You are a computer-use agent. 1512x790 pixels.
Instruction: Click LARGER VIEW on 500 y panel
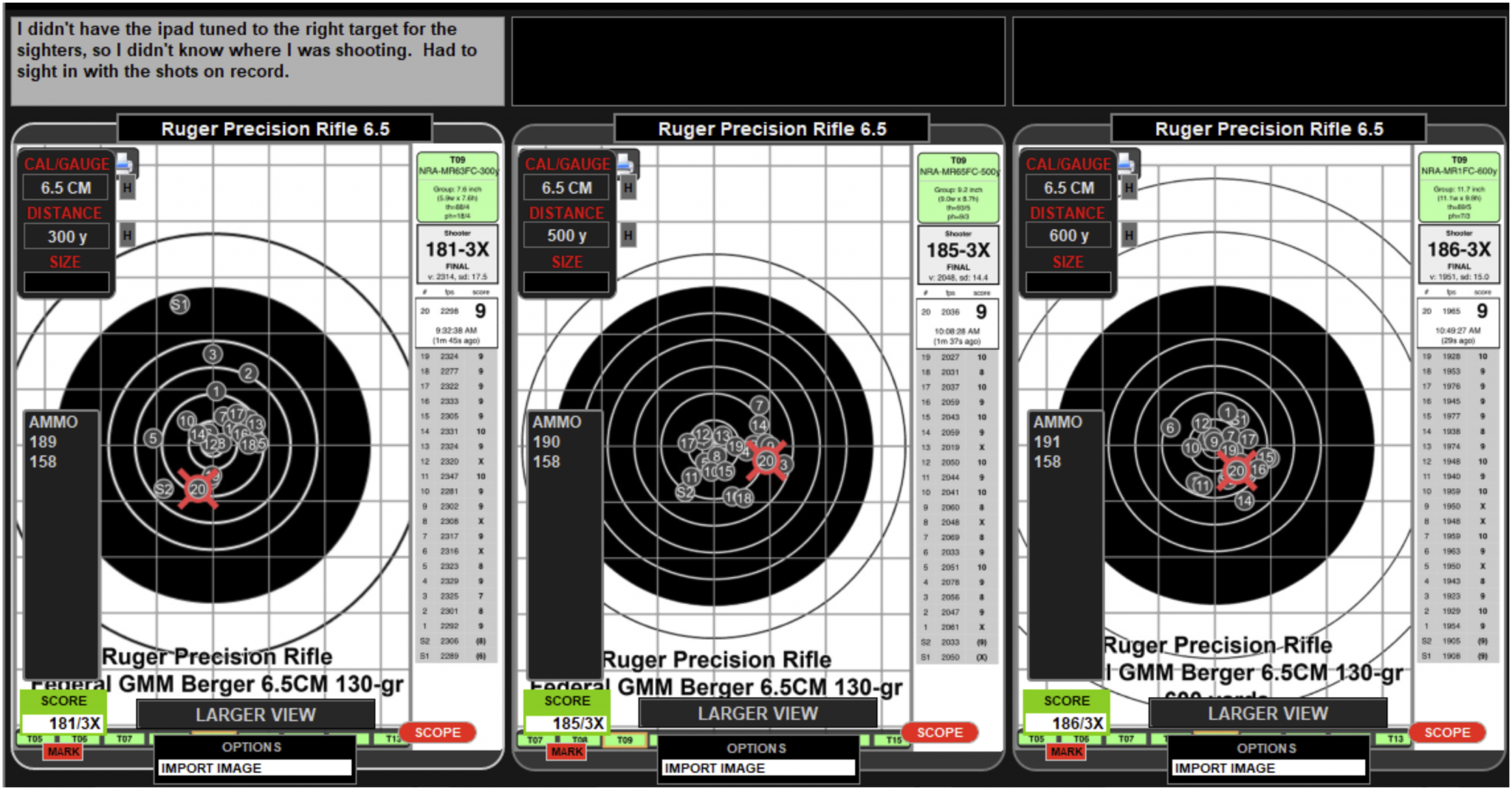758,713
